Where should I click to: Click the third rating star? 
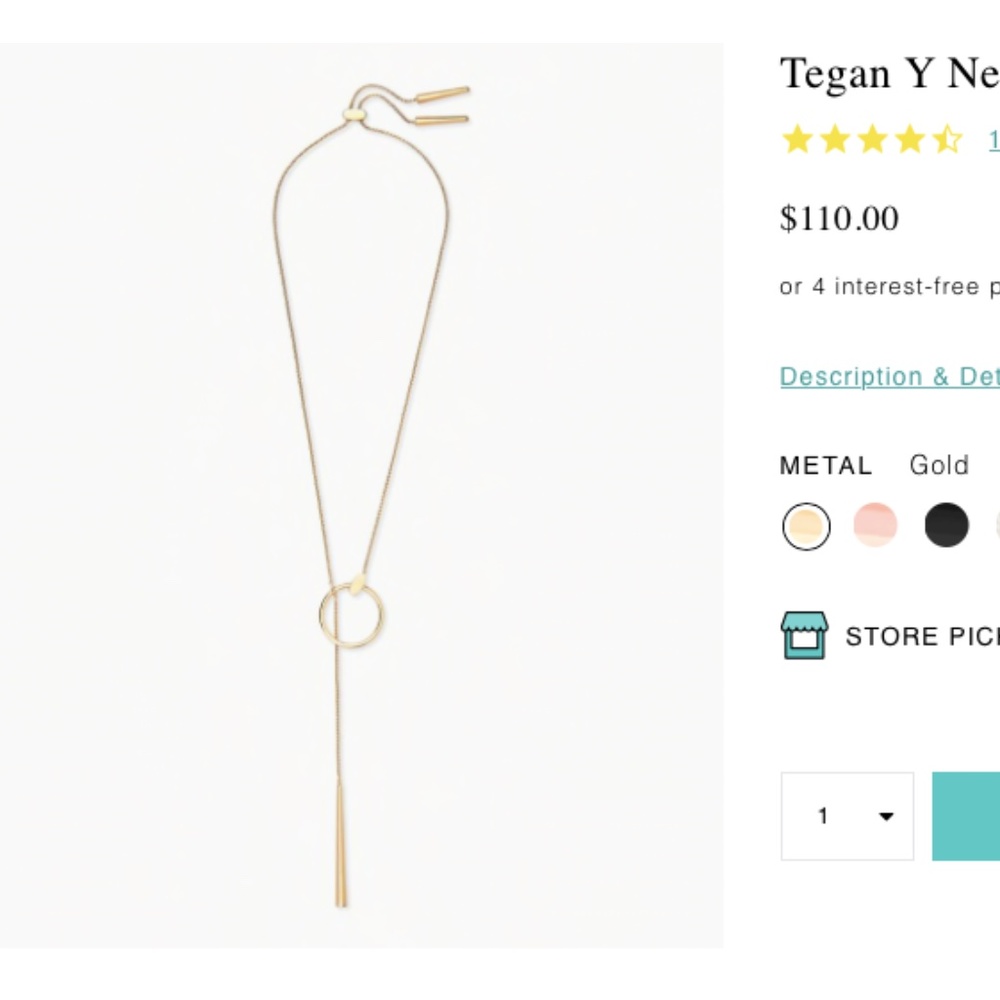pyautogui.click(x=870, y=142)
